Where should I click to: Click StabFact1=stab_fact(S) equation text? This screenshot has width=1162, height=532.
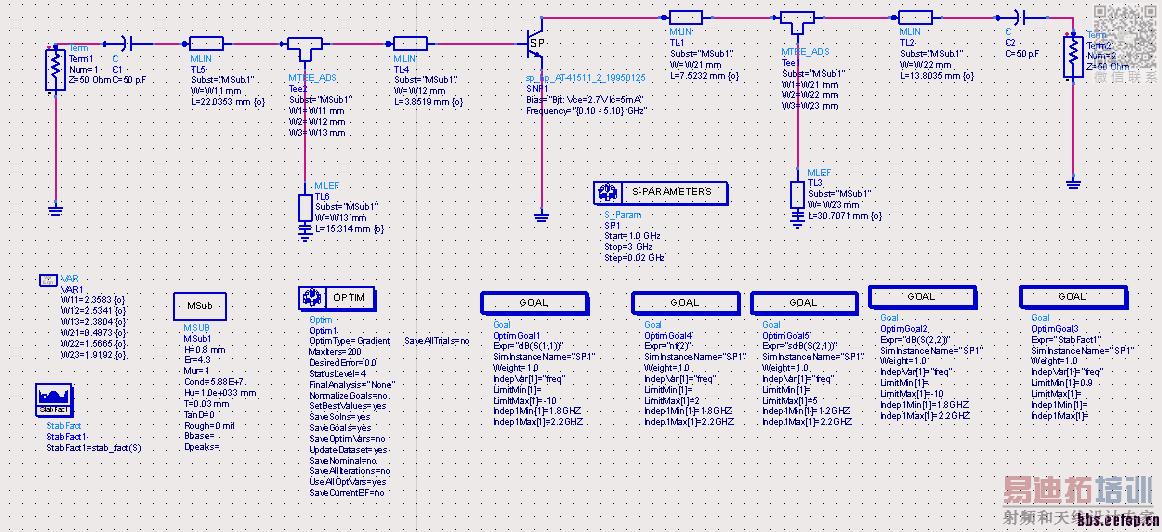point(95,448)
